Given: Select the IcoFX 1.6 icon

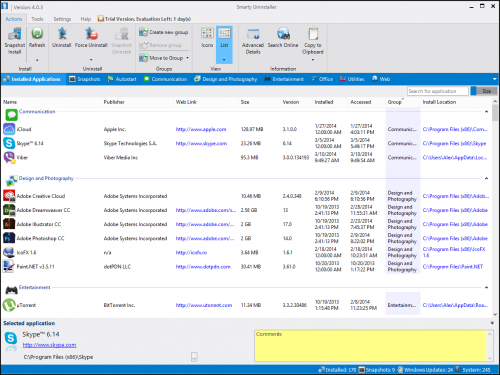Looking at the screenshot, I should [x=9, y=252].
